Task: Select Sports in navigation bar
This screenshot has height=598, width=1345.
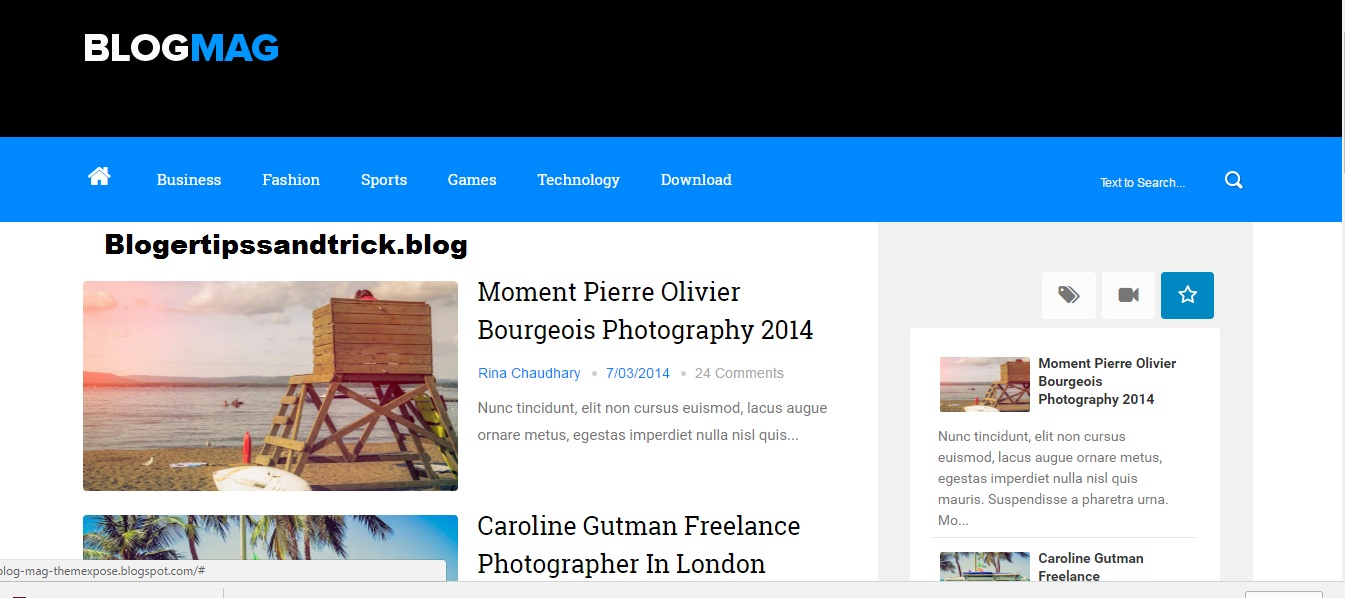Action: click(384, 180)
